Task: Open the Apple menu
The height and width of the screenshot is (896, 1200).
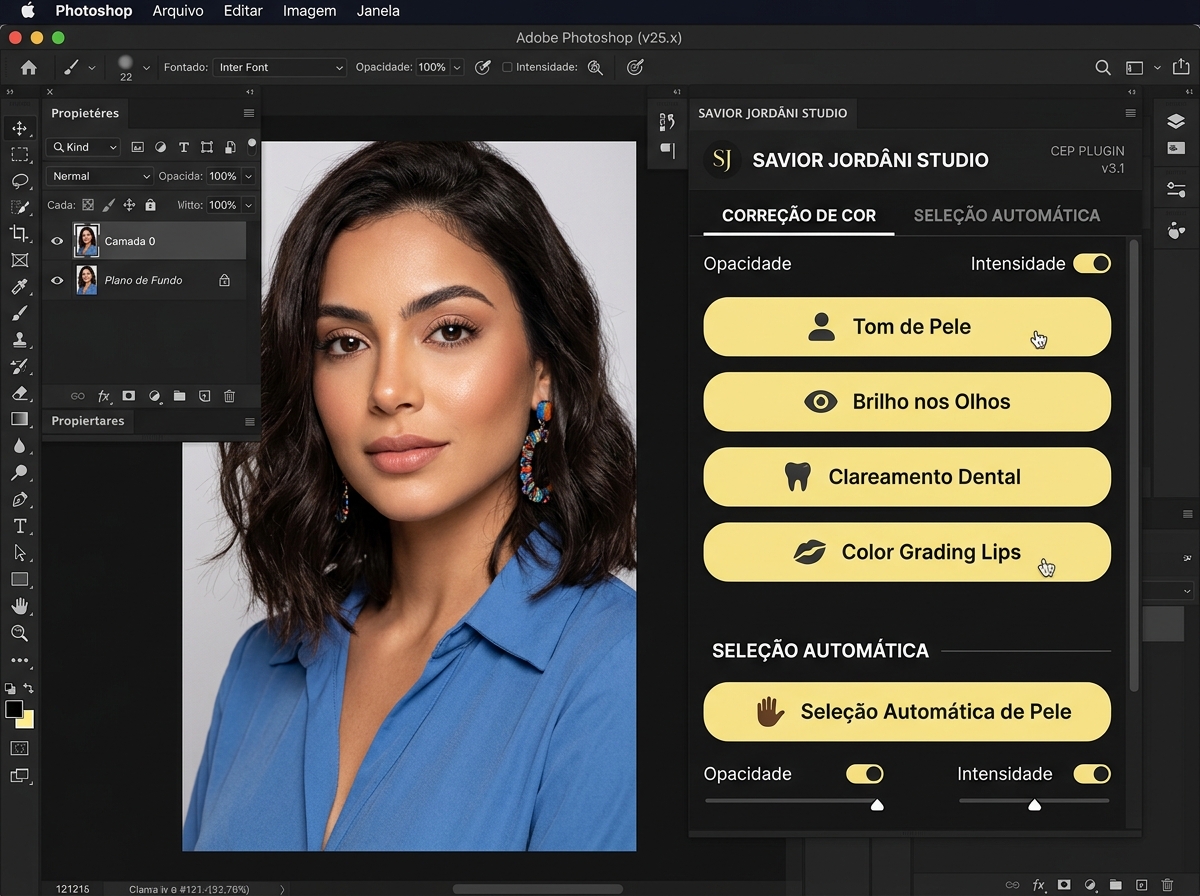Action: 27,11
